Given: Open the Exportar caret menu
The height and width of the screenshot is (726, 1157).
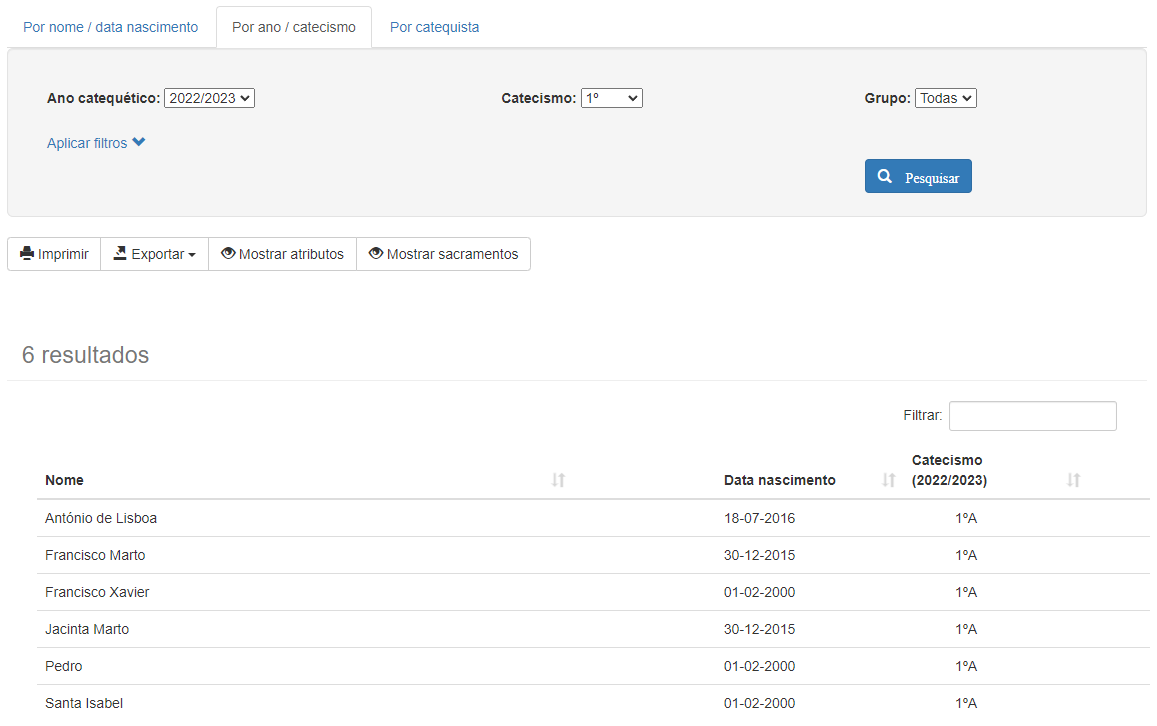Looking at the screenshot, I should pyautogui.click(x=191, y=255).
